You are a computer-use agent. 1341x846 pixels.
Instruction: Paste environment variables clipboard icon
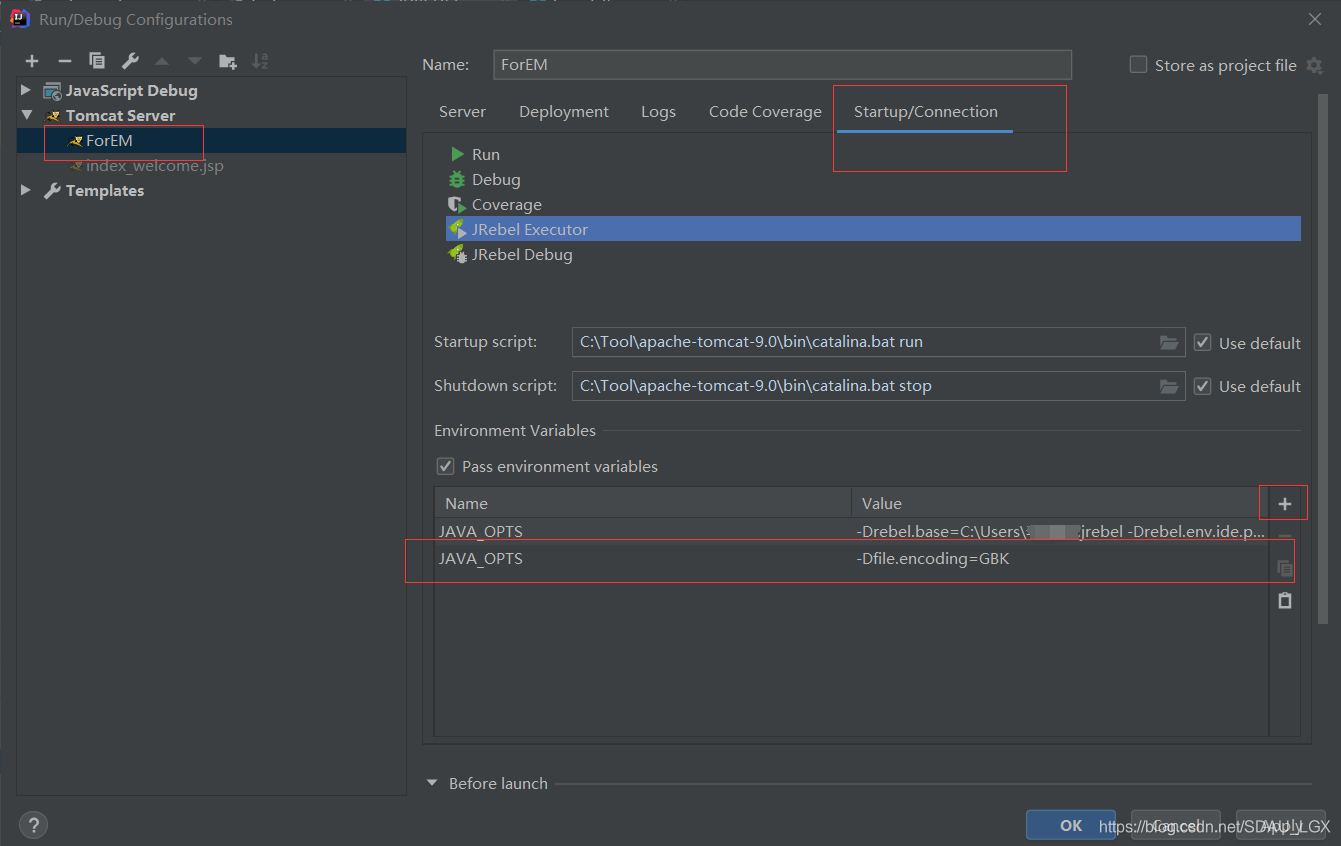pos(1285,600)
